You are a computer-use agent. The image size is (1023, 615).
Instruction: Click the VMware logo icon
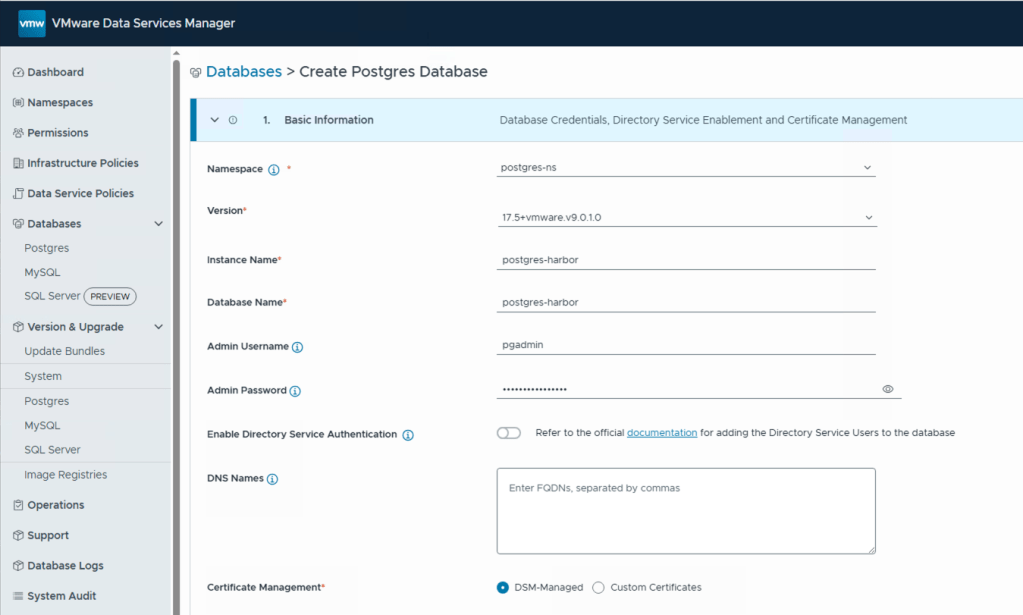(32, 23)
